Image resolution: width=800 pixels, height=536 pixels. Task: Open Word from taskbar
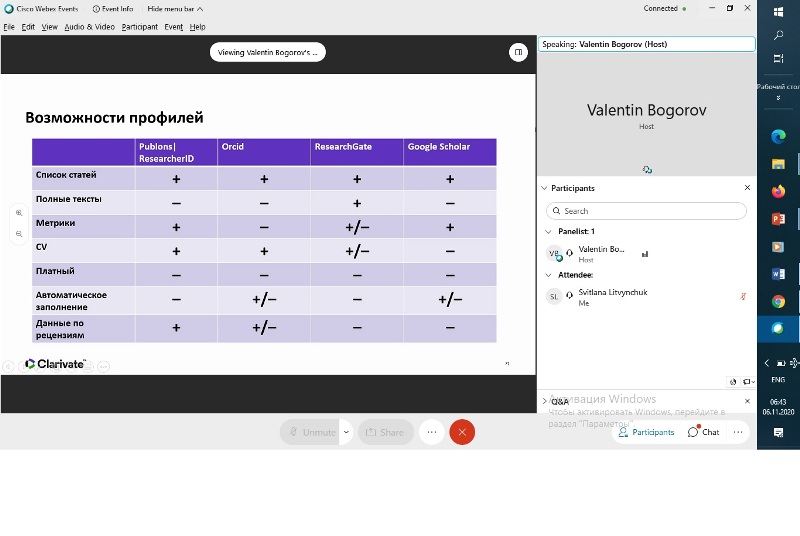point(778,274)
